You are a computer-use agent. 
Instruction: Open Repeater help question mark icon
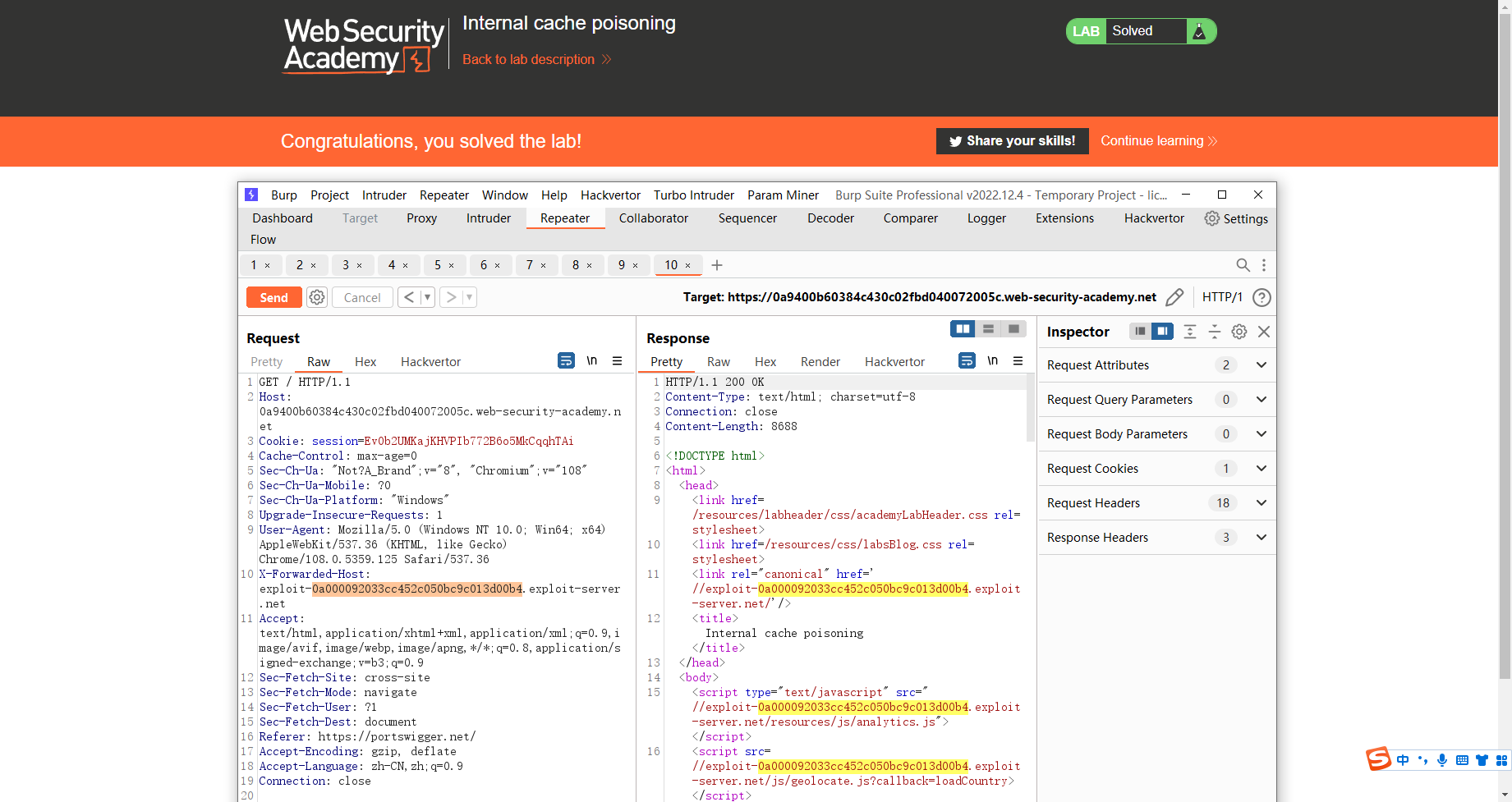(1262, 297)
